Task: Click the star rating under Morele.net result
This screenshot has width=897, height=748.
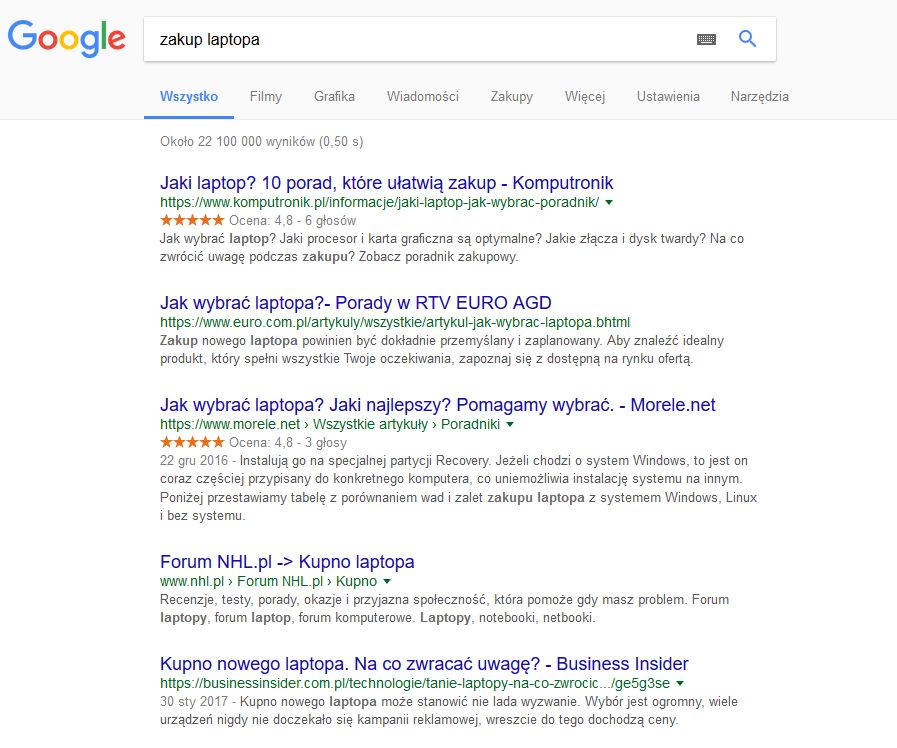Action: [192, 442]
